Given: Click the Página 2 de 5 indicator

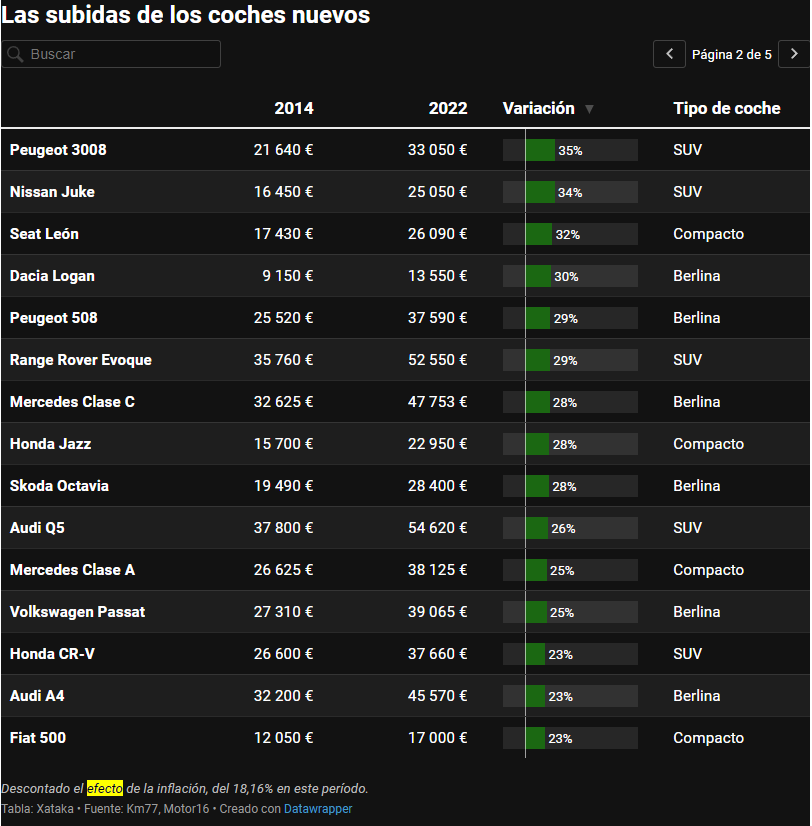Looking at the screenshot, I should [x=731, y=55].
